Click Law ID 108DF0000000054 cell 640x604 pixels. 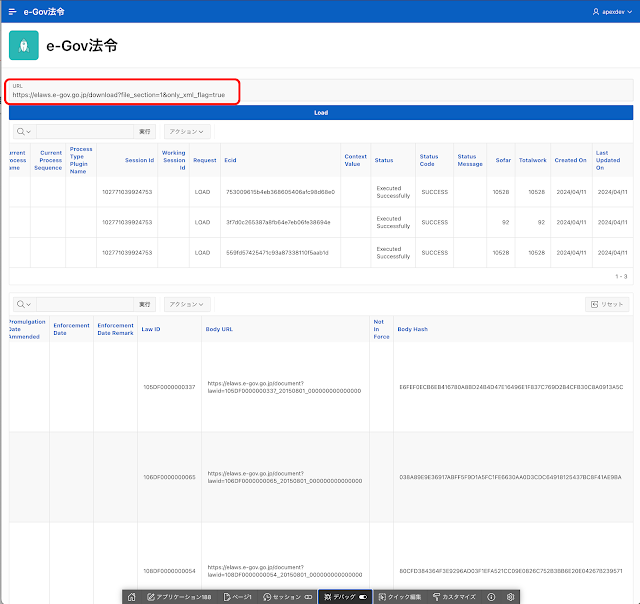tap(169, 571)
